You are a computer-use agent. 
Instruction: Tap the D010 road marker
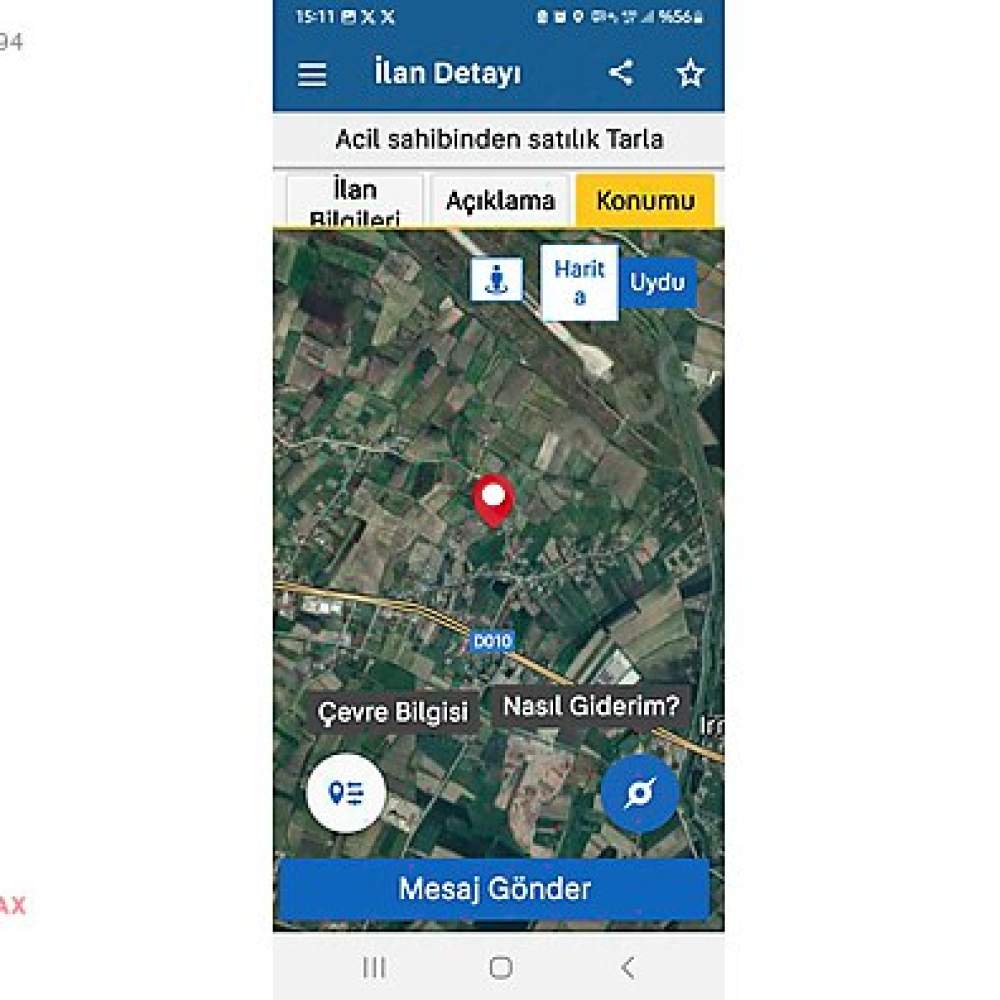click(492, 641)
